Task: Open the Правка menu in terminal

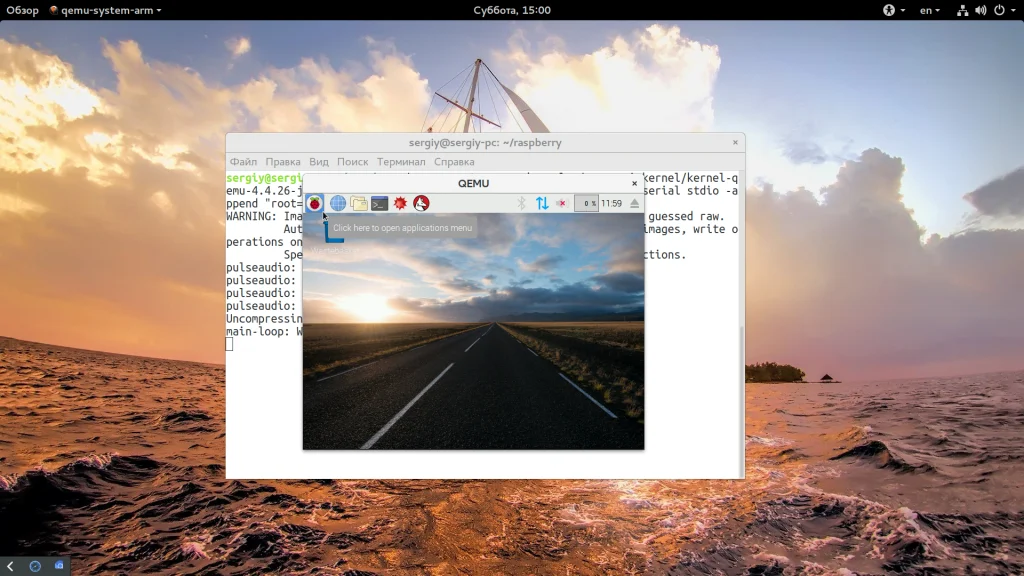Action: (283, 162)
